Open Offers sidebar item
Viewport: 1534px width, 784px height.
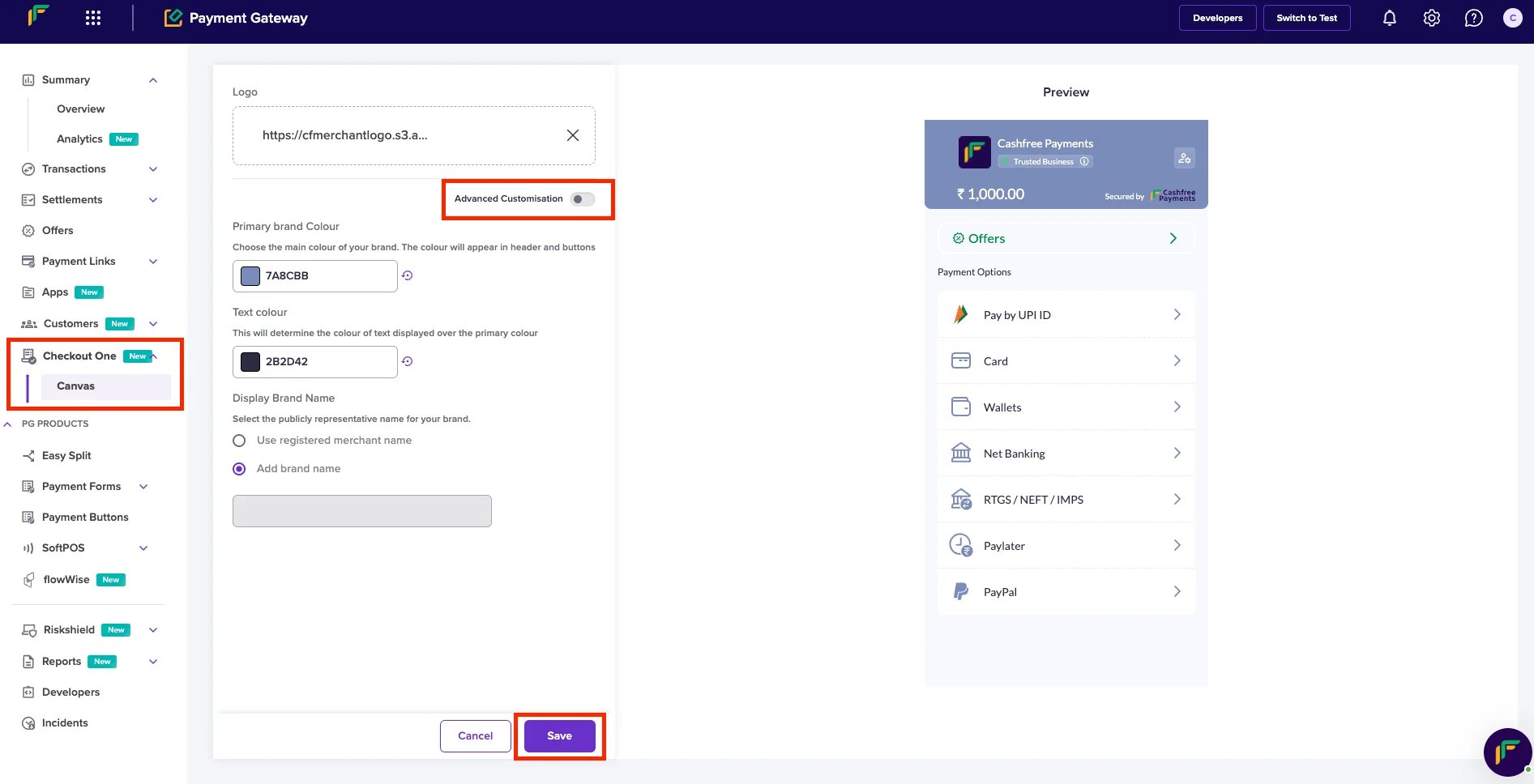58,230
